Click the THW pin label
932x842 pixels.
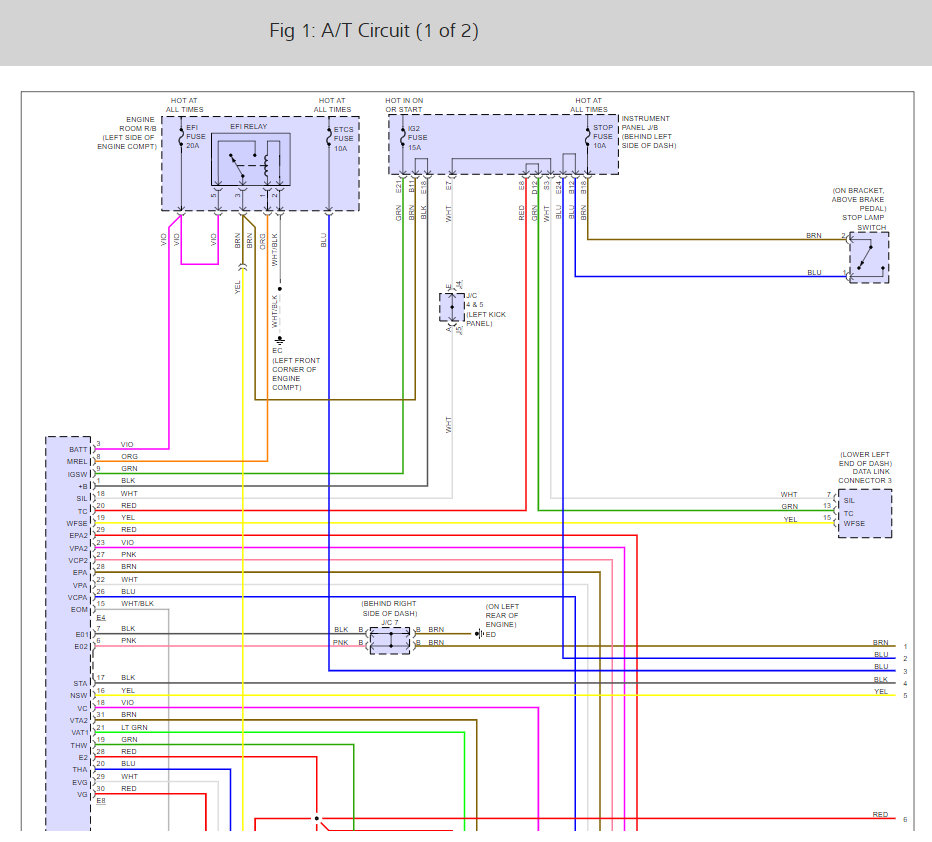[x=78, y=746]
